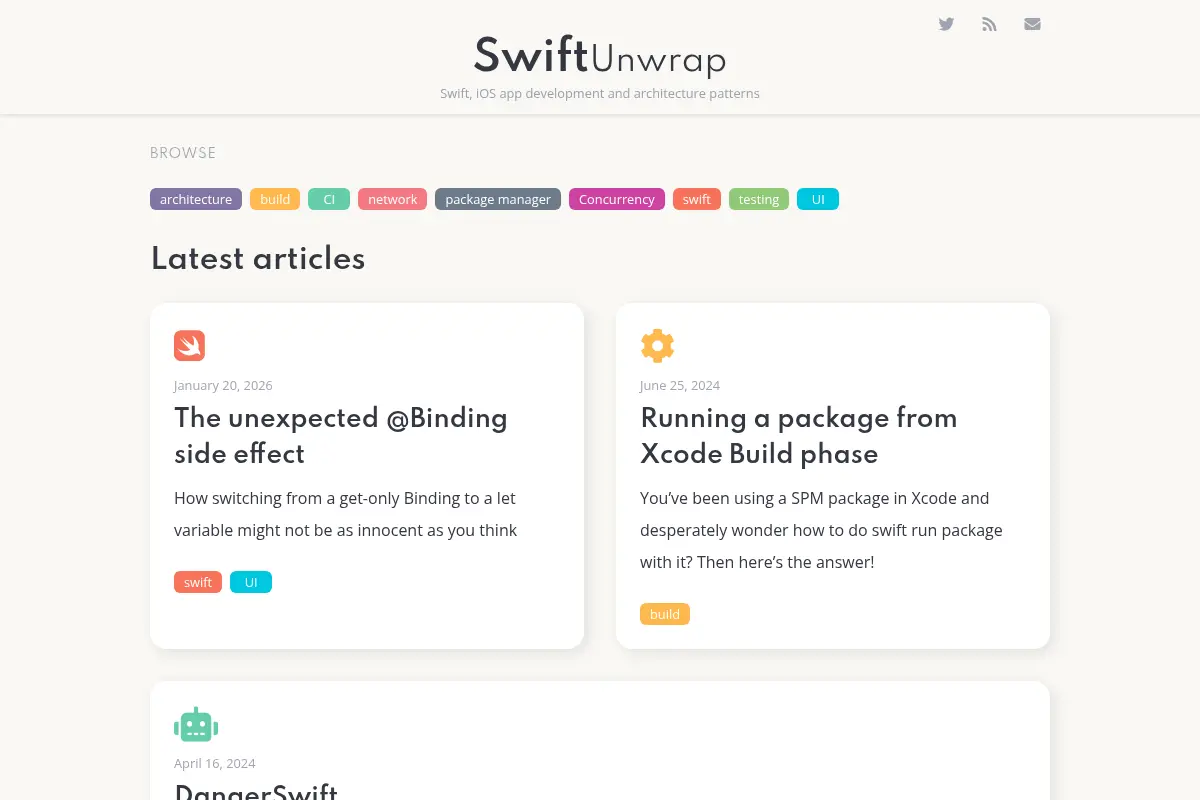Select the network tag
The height and width of the screenshot is (800, 1200).
[392, 199]
